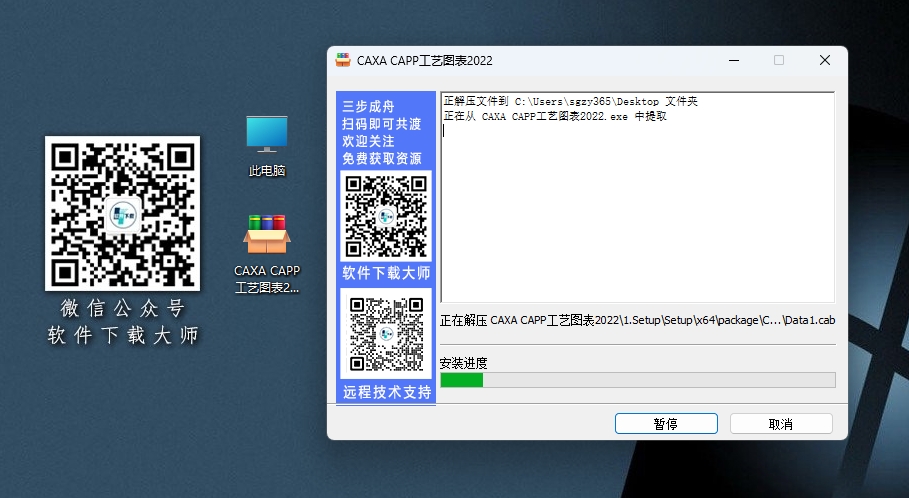Click the 三步成舟 banner text
Viewport: 909px width, 498px height.
[368, 107]
